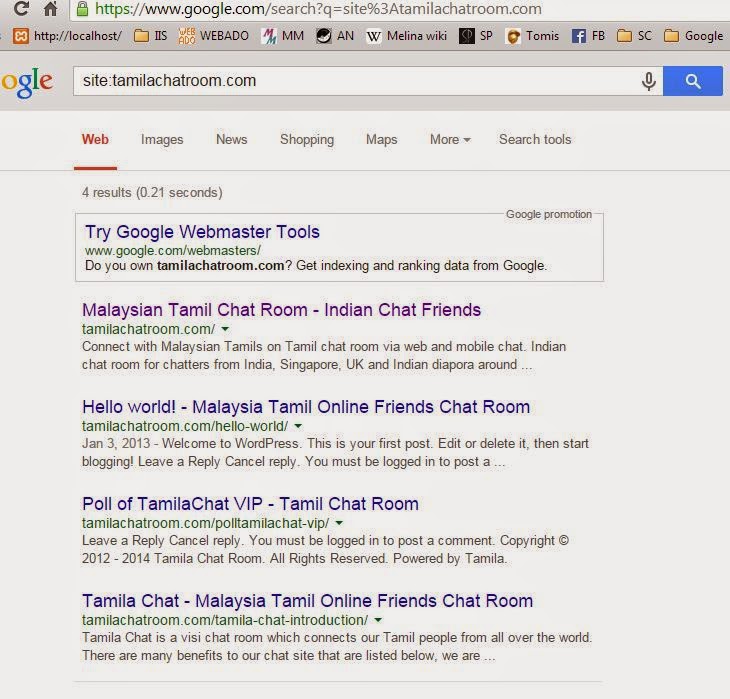
Task: Click the www.google.com/webmasters/ URL
Action: 173,251
